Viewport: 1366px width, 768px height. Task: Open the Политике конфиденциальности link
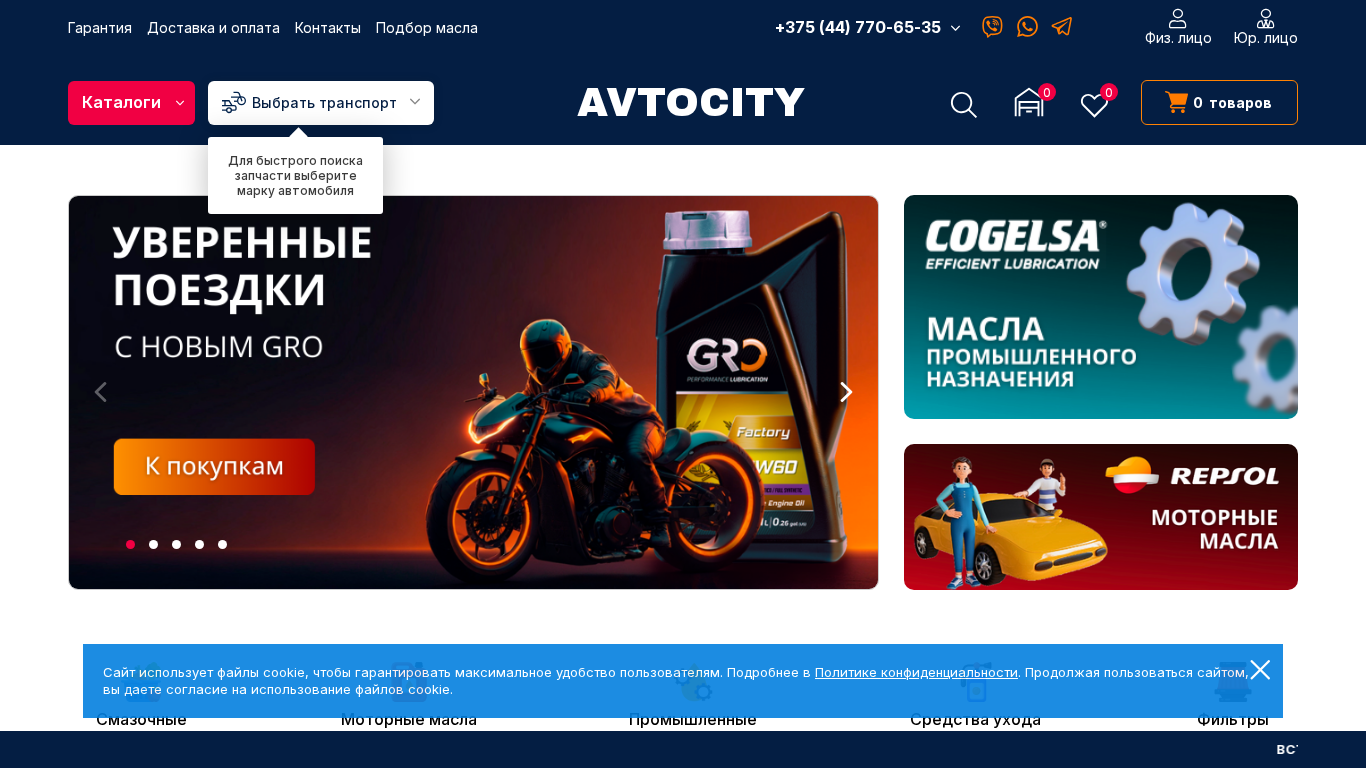[916, 673]
